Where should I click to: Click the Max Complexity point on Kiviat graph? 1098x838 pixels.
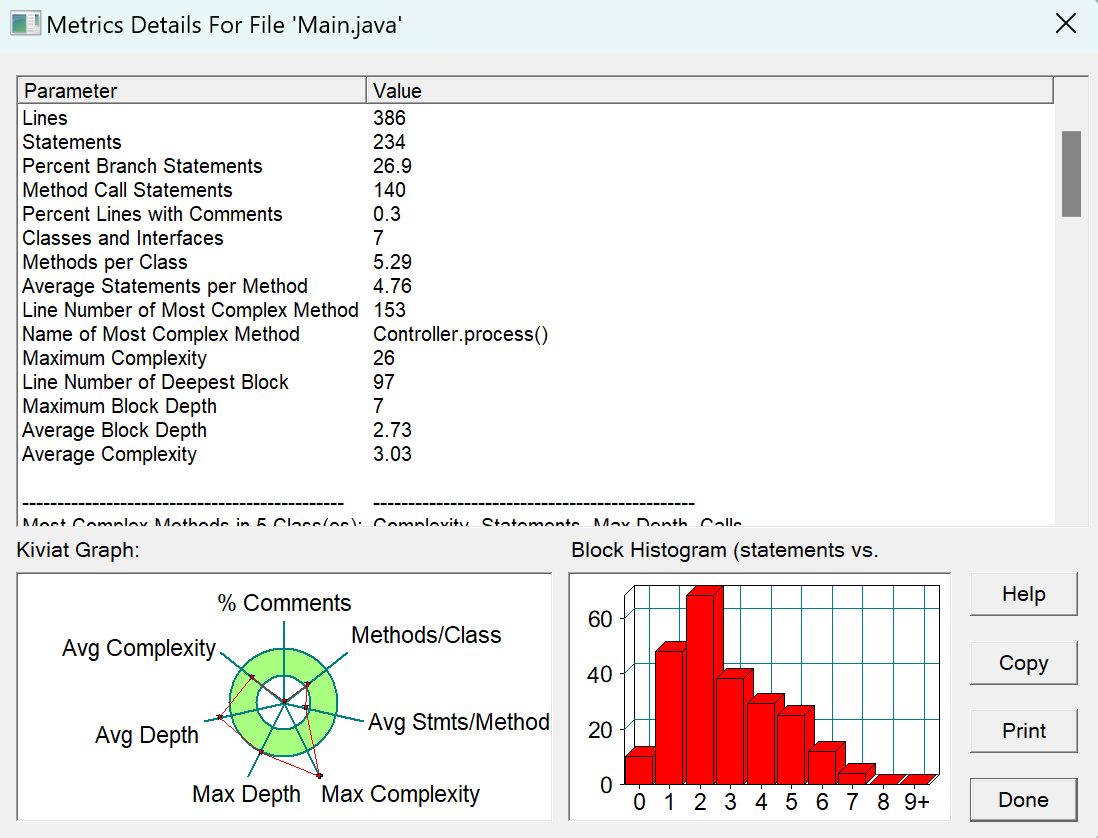coord(319,776)
